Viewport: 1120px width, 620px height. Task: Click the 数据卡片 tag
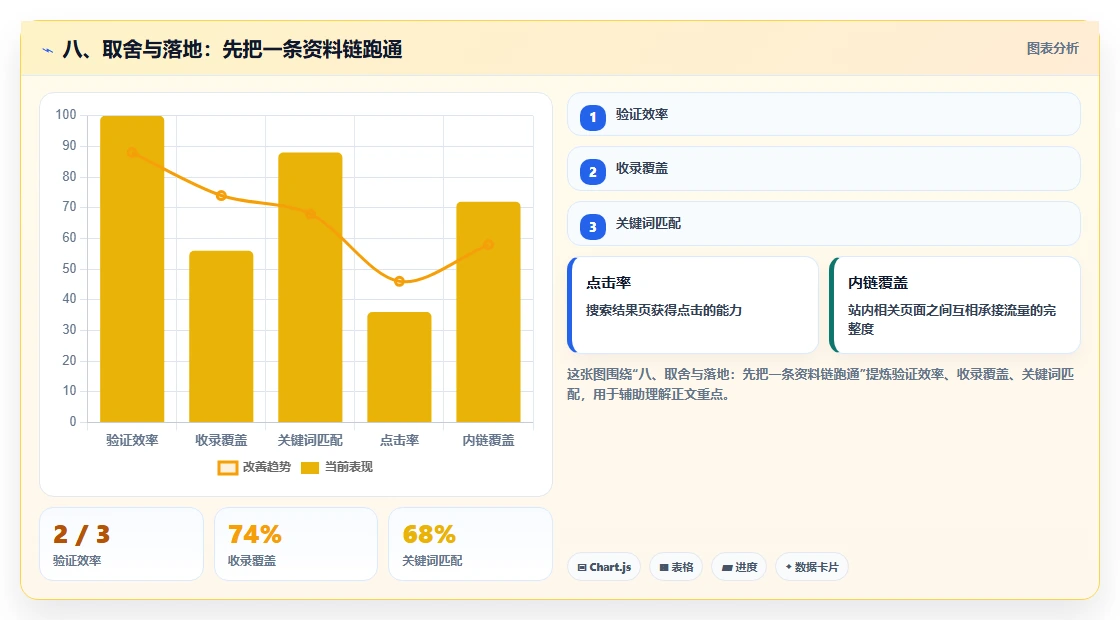[812, 567]
